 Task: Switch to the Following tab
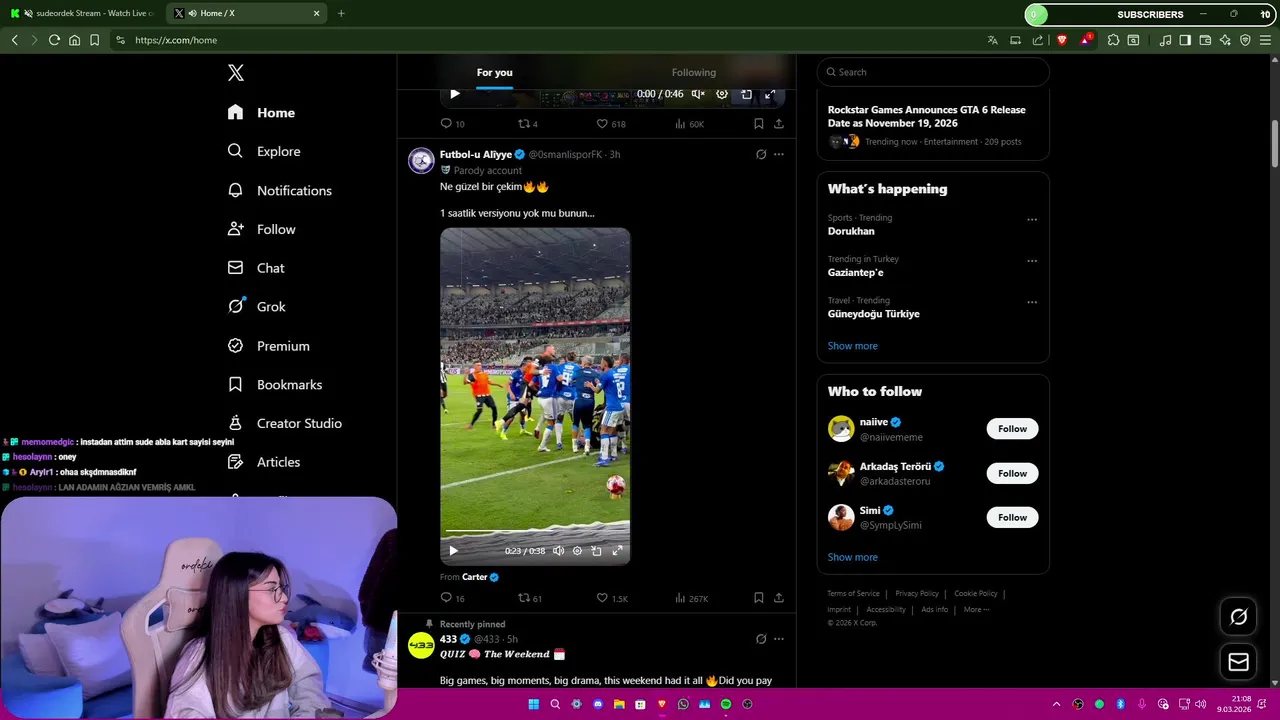coord(693,72)
